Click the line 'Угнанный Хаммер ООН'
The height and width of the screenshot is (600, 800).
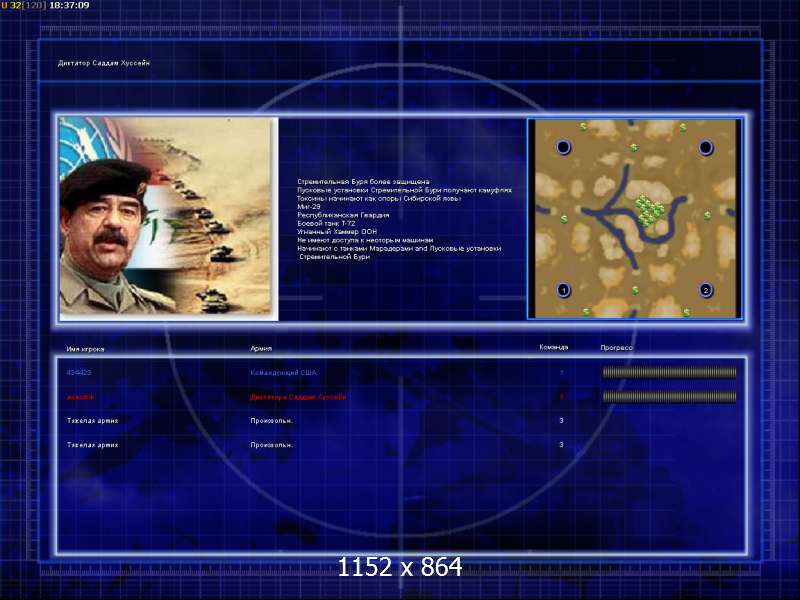[x=337, y=232]
